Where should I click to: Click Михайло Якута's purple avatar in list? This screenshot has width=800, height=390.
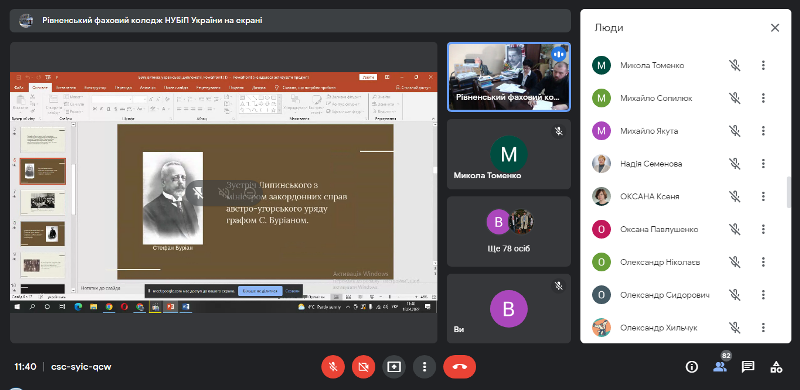602,131
